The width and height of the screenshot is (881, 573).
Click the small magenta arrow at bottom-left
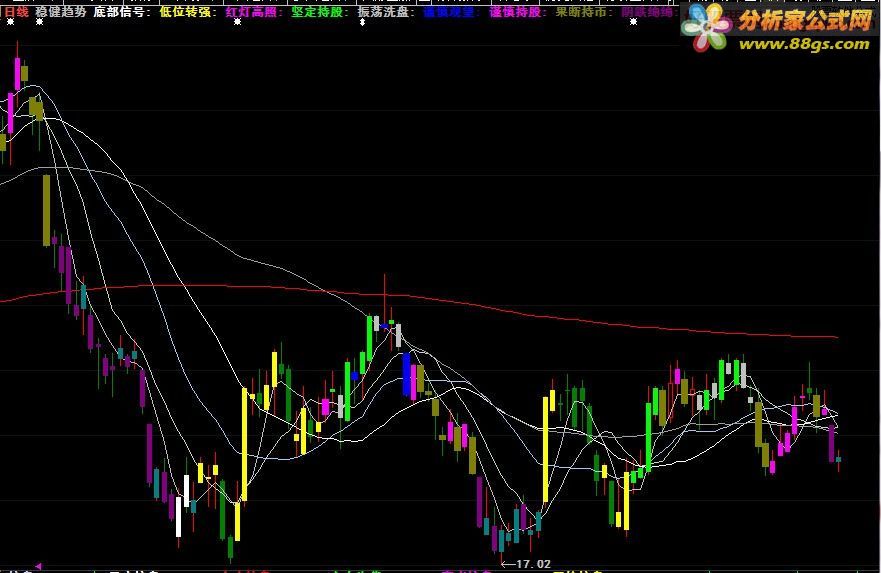pos(38,566)
